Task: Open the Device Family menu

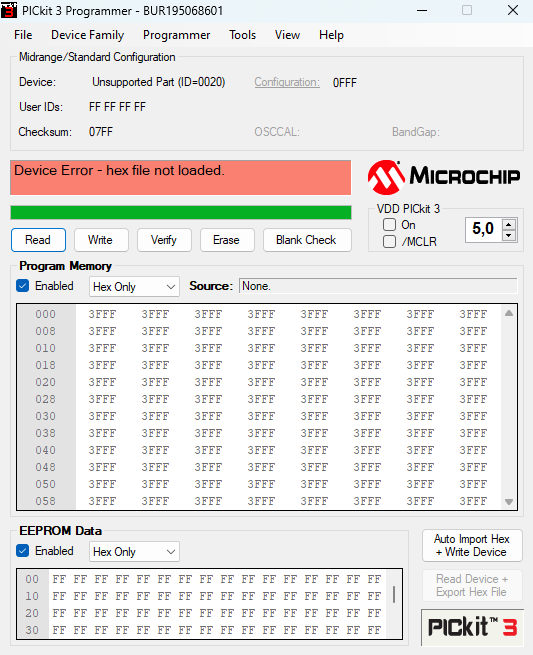Action: click(x=88, y=35)
